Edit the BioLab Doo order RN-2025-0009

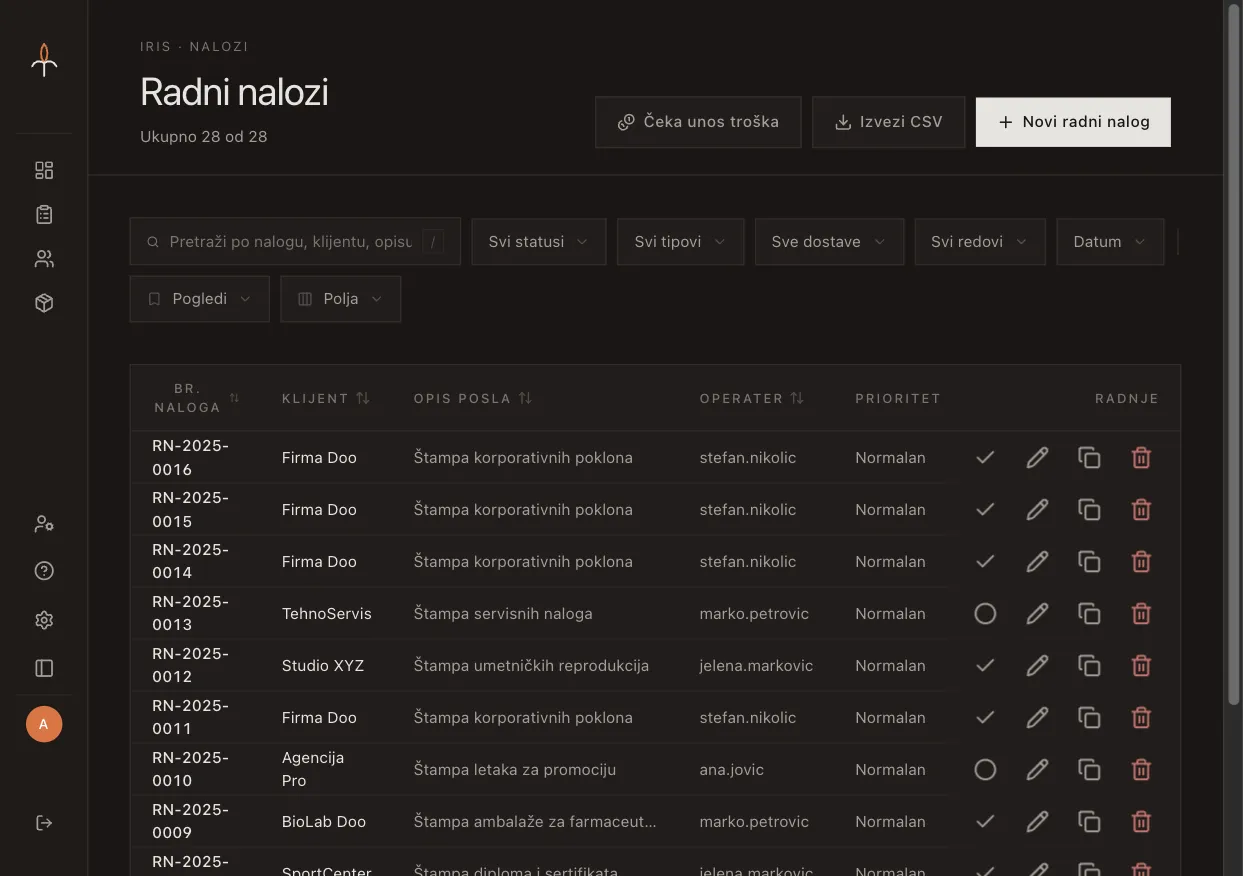tap(1037, 822)
